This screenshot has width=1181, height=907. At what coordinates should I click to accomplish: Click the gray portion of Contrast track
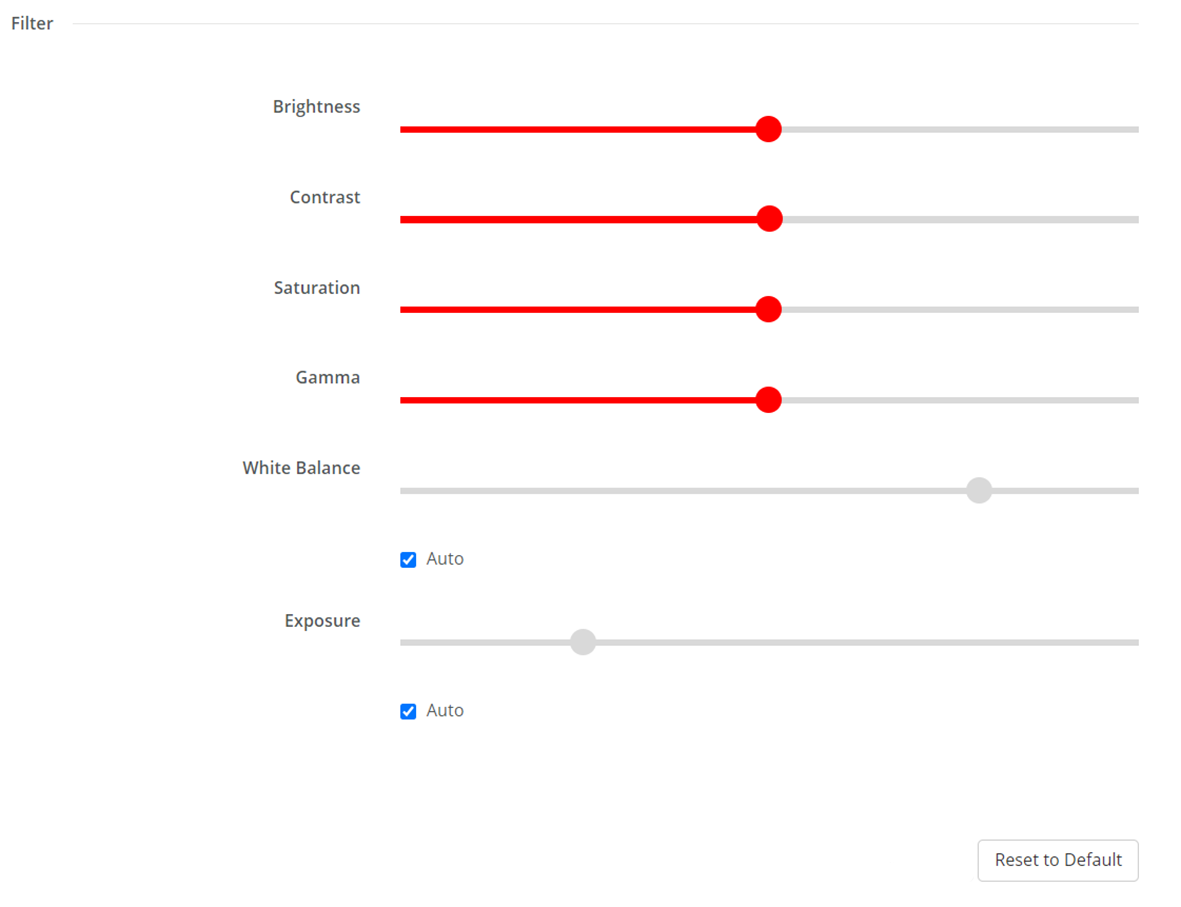[x=960, y=220]
